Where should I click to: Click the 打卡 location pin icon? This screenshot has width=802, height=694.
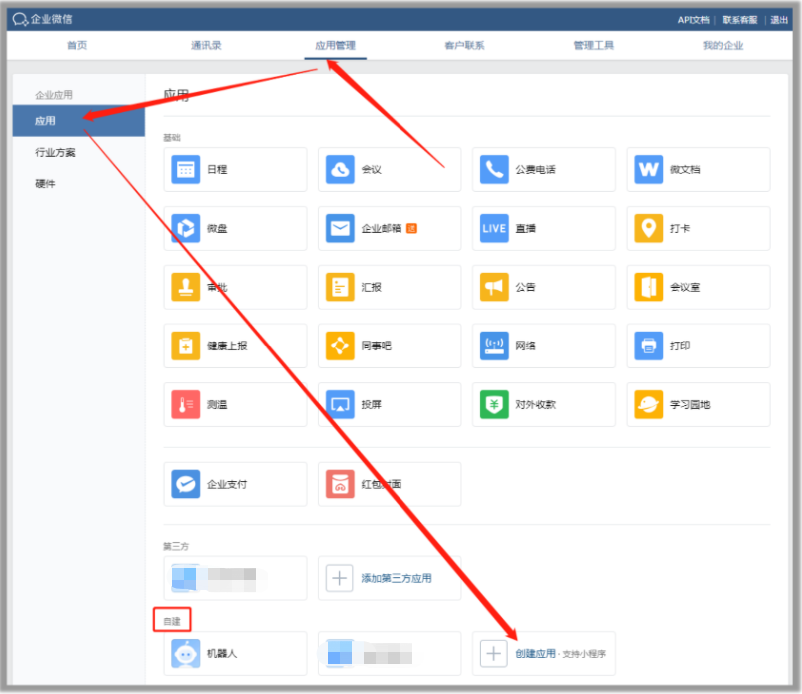point(649,228)
